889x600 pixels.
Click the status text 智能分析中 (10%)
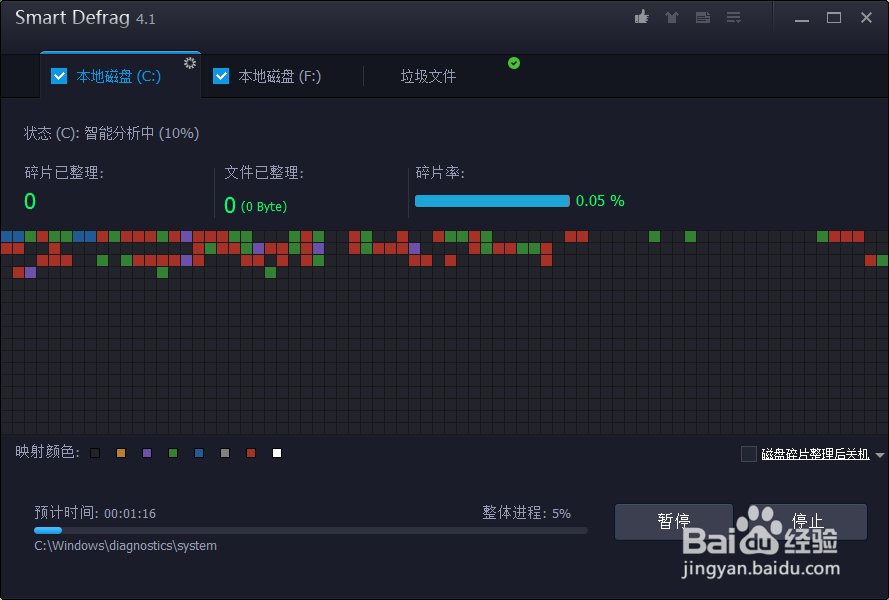click(x=142, y=133)
